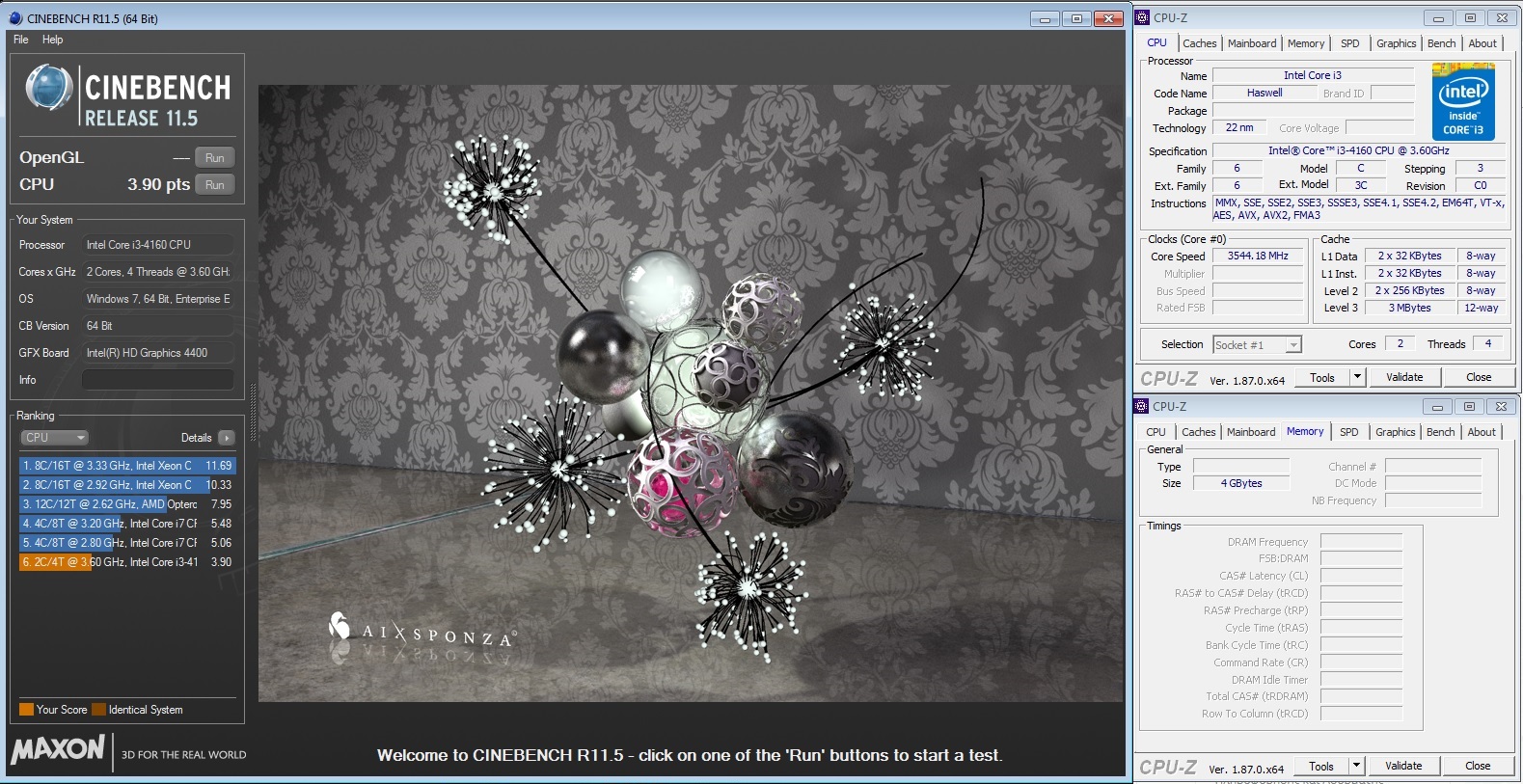Switch to Mainboard tab in top CPU-Z
This screenshot has width=1523, height=784.
tap(1252, 43)
